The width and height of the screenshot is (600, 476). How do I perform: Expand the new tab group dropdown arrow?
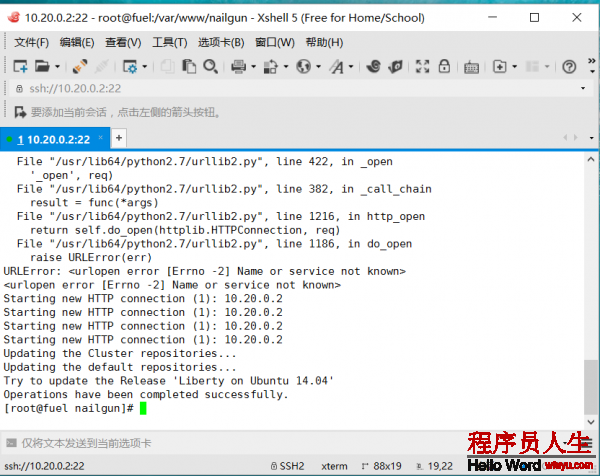click(x=514, y=67)
